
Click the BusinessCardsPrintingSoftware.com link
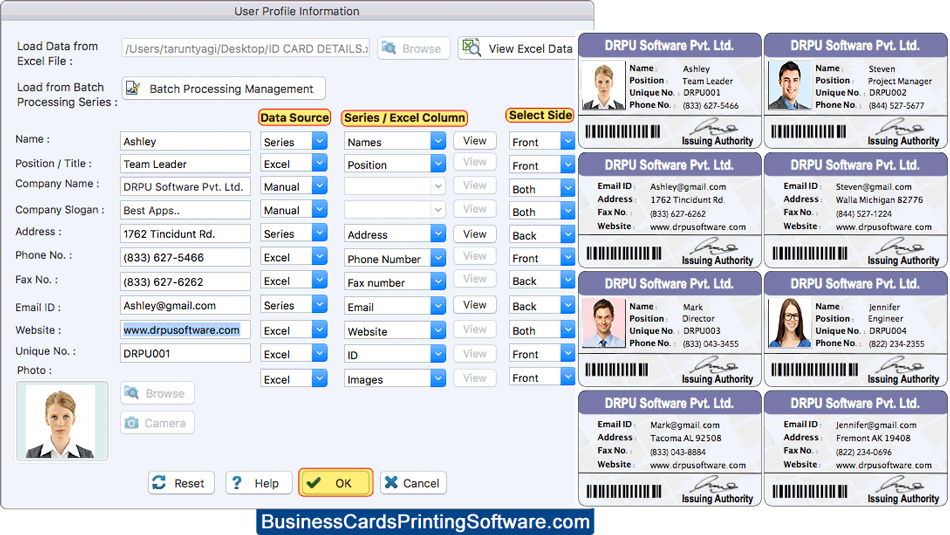[425, 522]
